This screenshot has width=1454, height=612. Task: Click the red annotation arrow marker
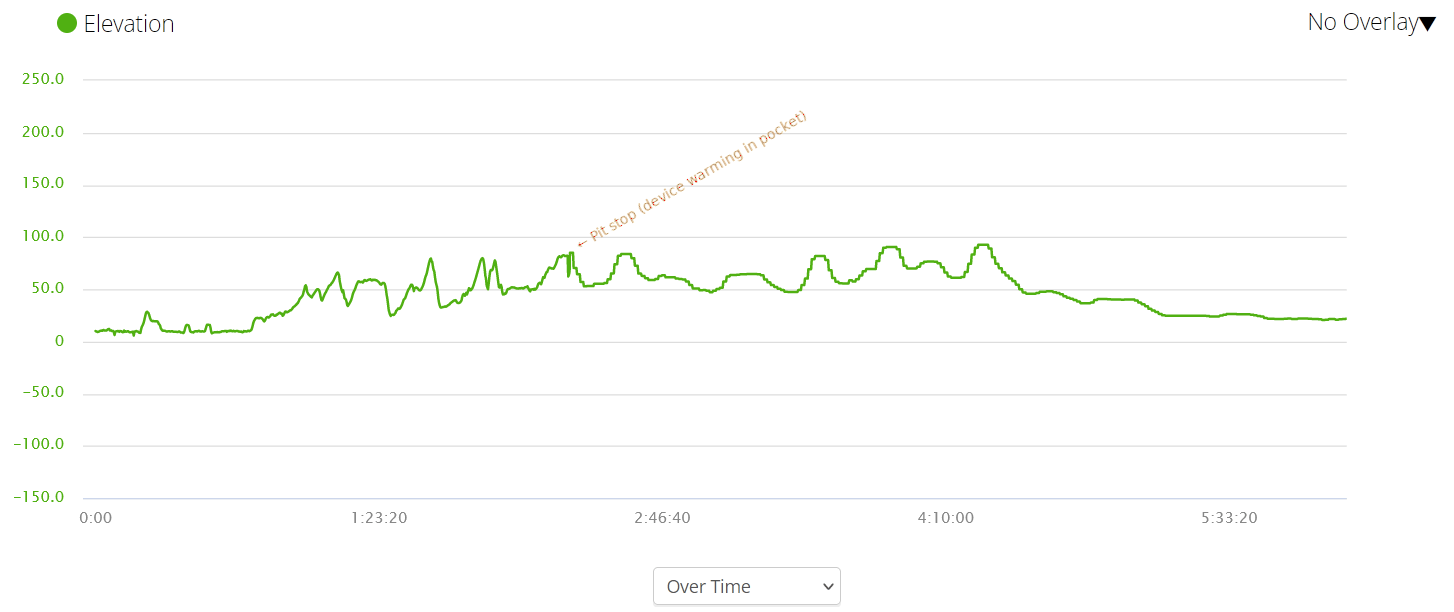click(580, 244)
